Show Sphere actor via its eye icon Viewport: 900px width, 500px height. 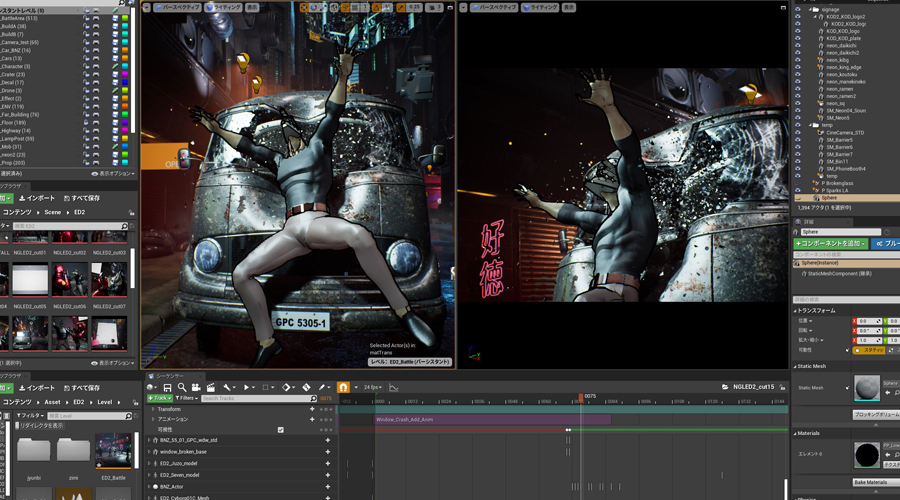click(x=798, y=197)
